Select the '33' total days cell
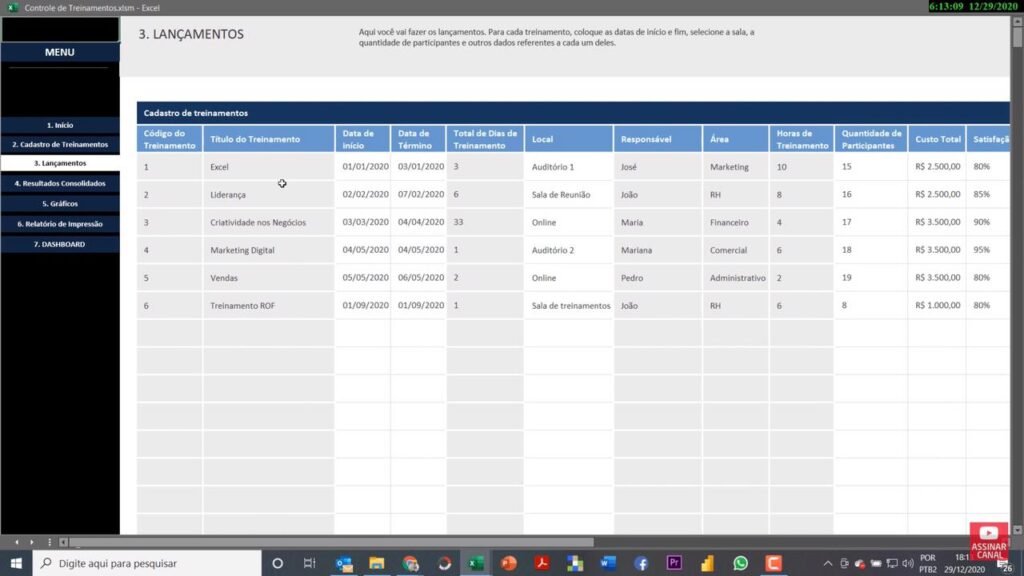 click(485, 223)
